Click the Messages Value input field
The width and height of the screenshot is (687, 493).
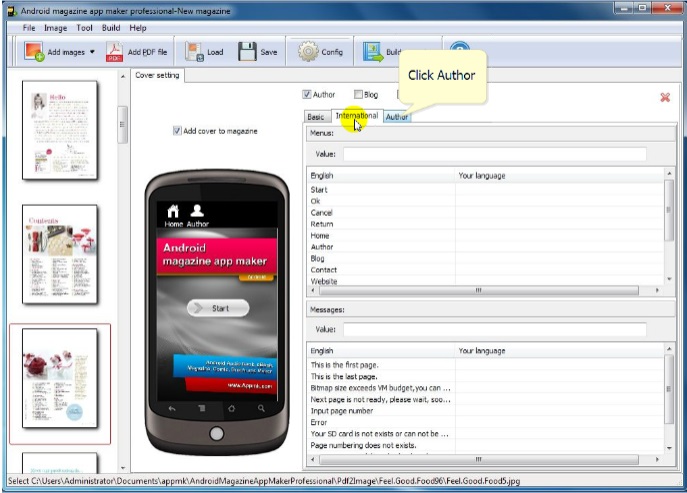pos(495,329)
